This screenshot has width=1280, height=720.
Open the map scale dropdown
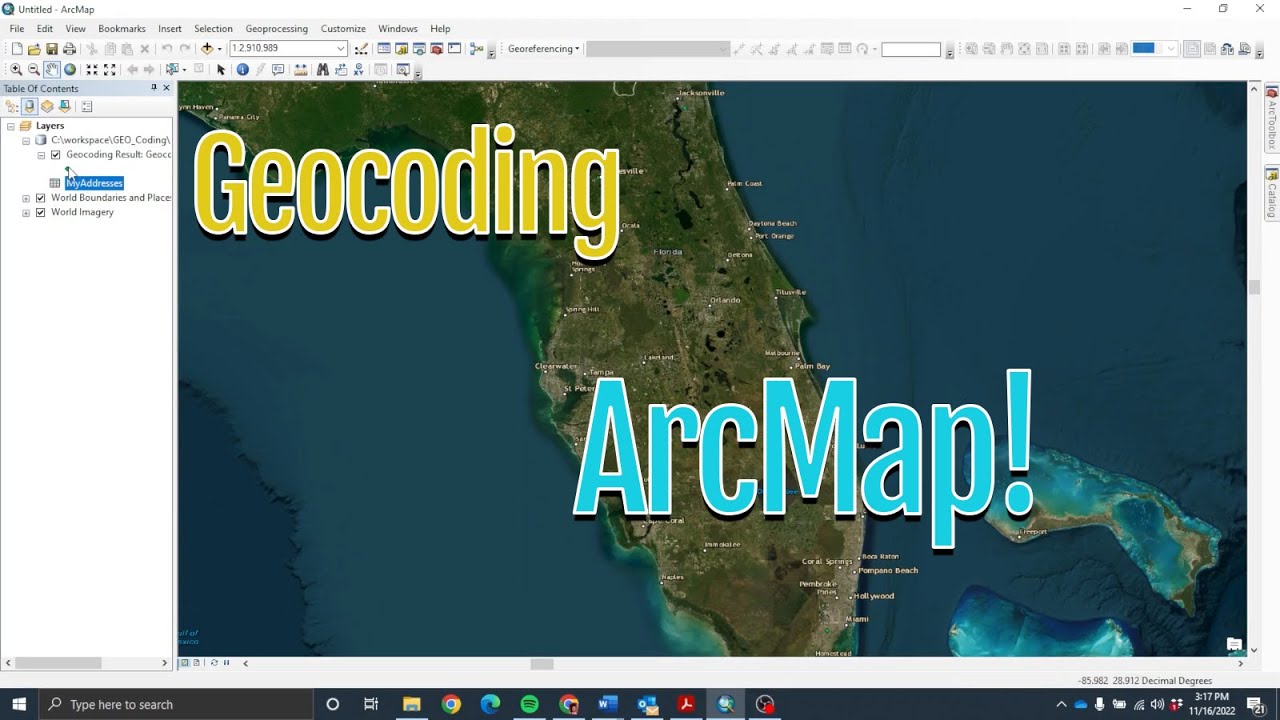[x=340, y=48]
